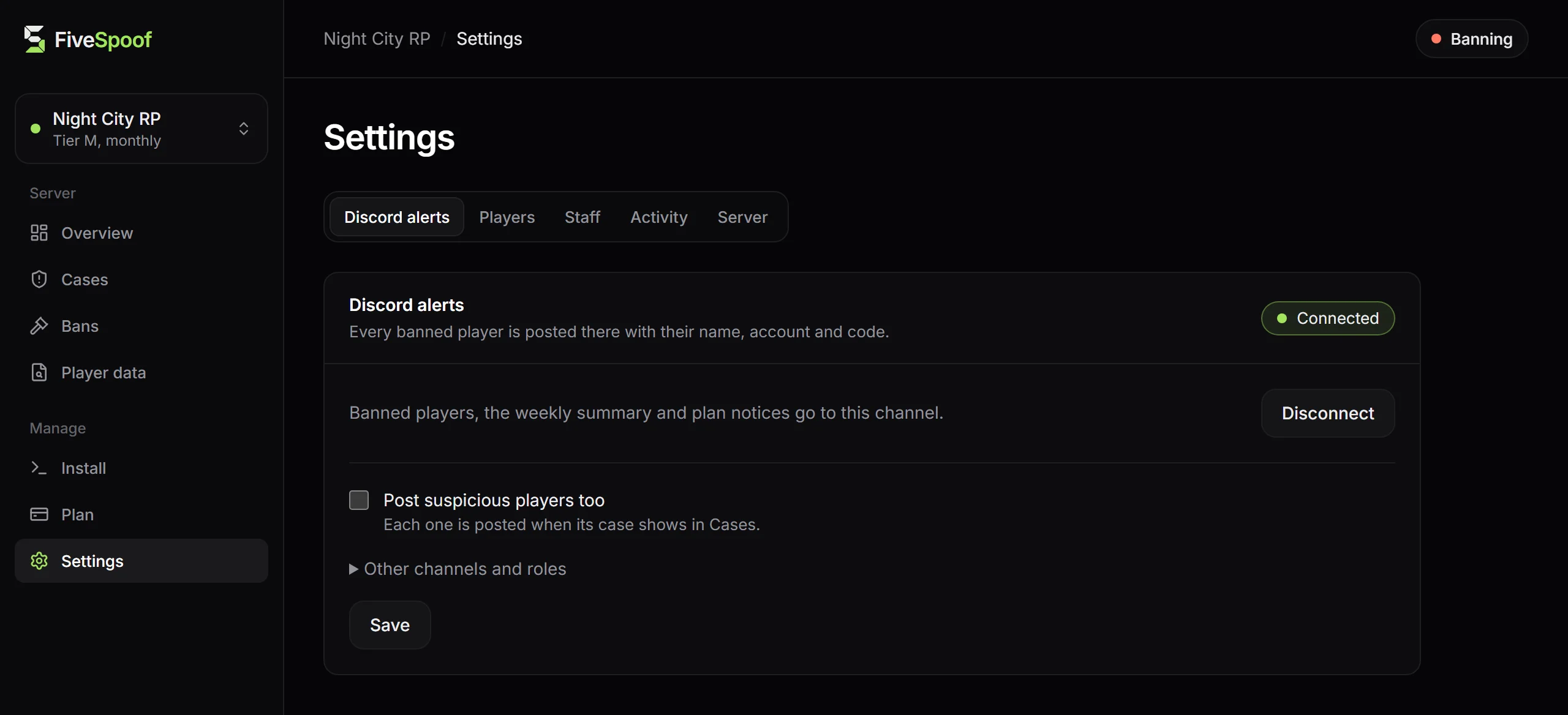1568x715 pixels.
Task: Open the Activity tab
Action: click(x=659, y=217)
